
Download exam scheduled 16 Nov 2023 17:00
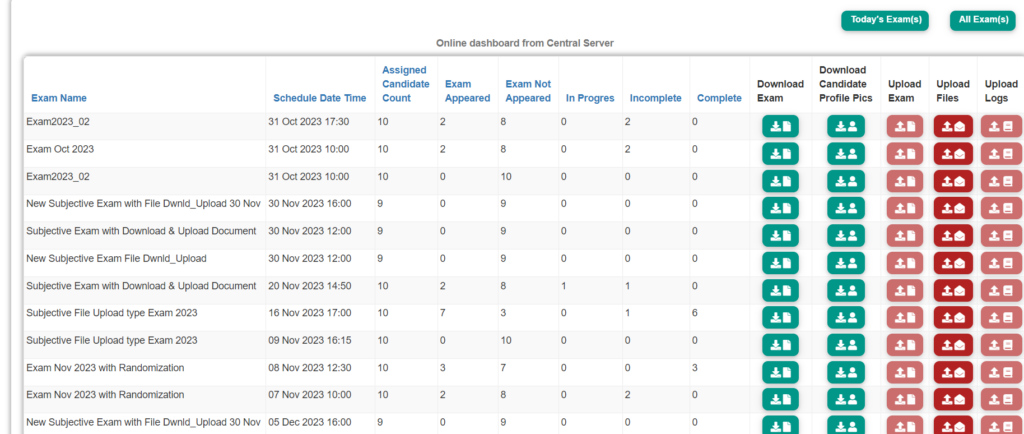[x=780, y=317]
